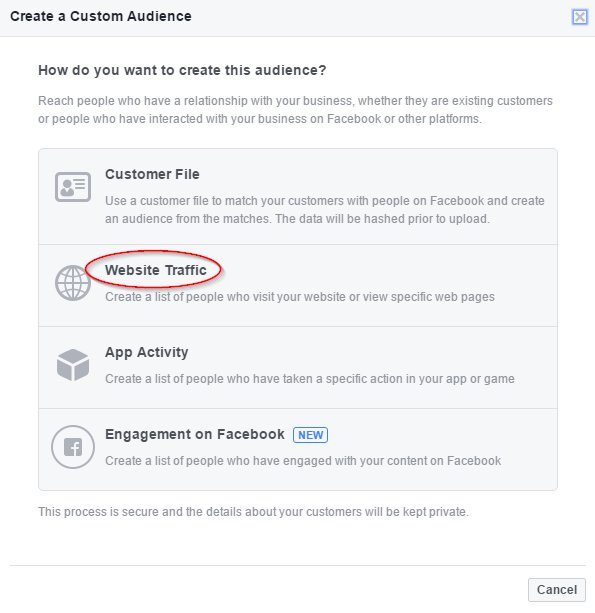Screen dimensions: 595x613
Task: Click the App Activity cube icon
Action: pyautogui.click(x=73, y=365)
